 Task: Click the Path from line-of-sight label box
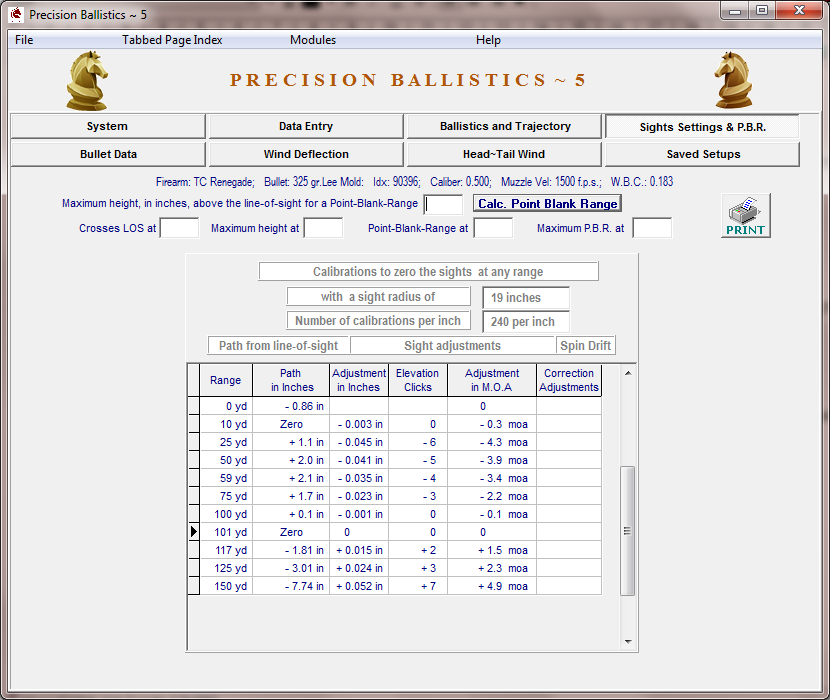click(278, 346)
